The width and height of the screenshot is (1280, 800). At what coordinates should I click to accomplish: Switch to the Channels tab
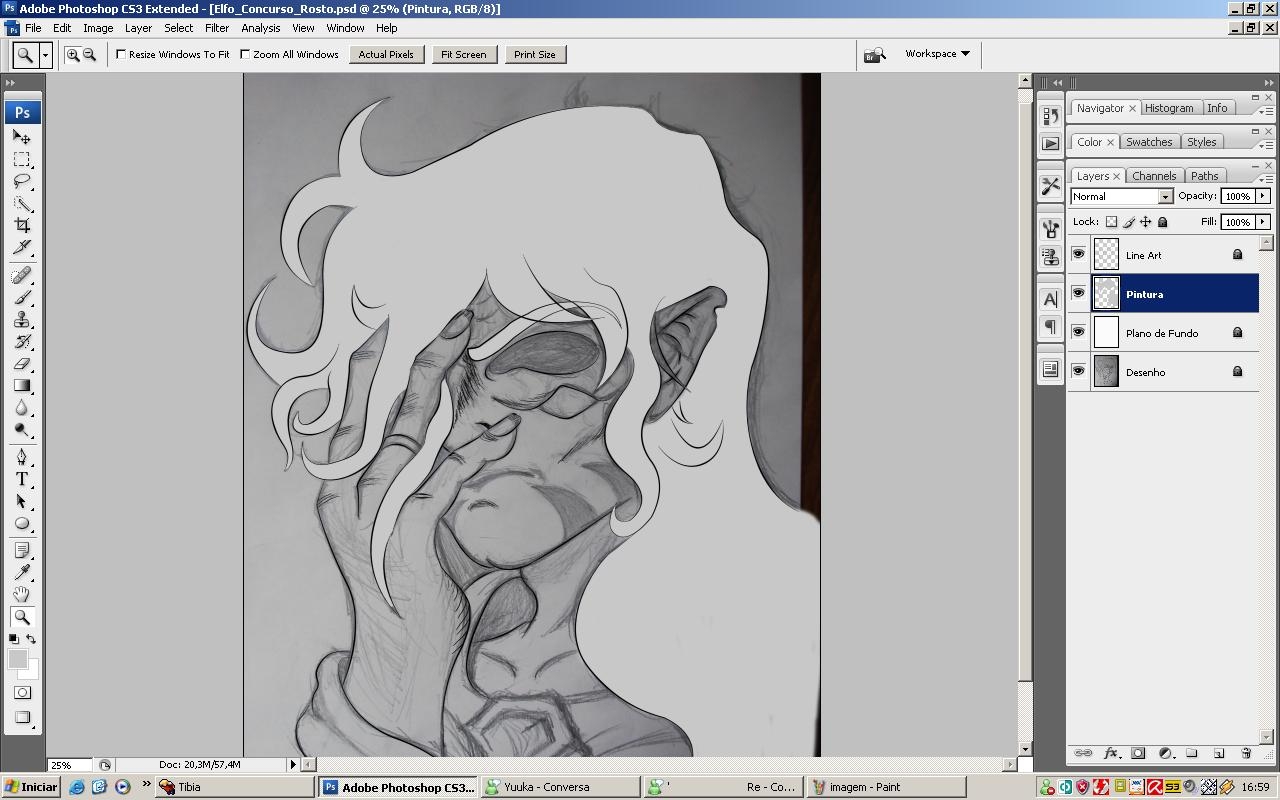[1154, 176]
